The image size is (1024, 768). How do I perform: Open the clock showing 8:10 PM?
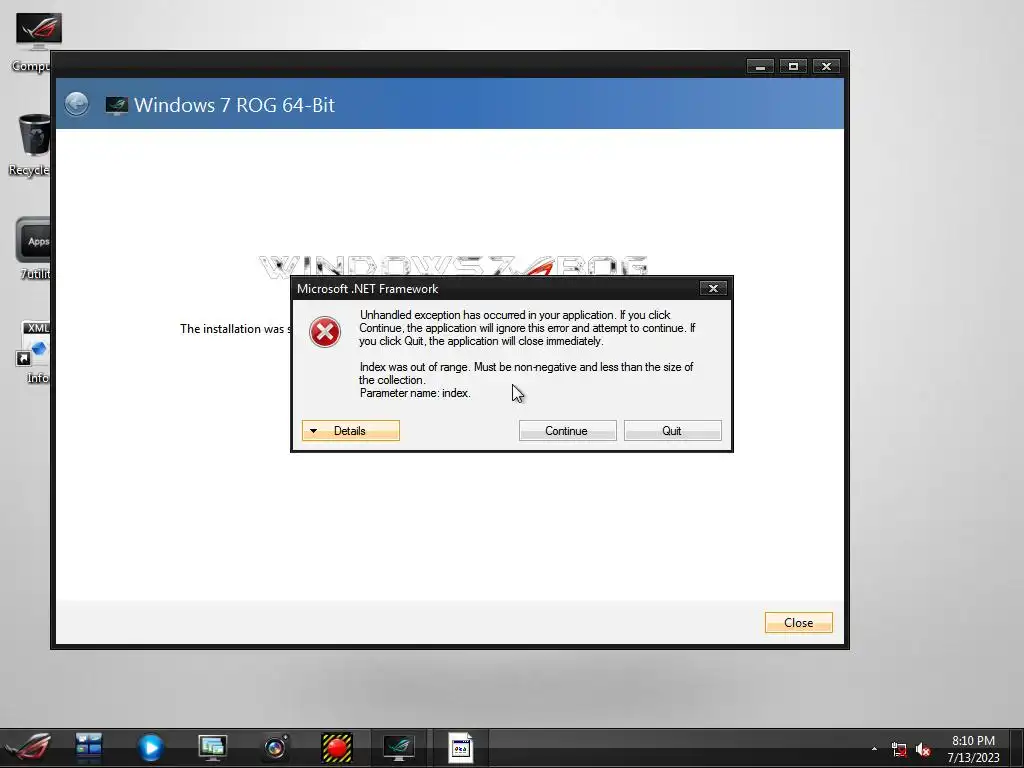(x=973, y=749)
